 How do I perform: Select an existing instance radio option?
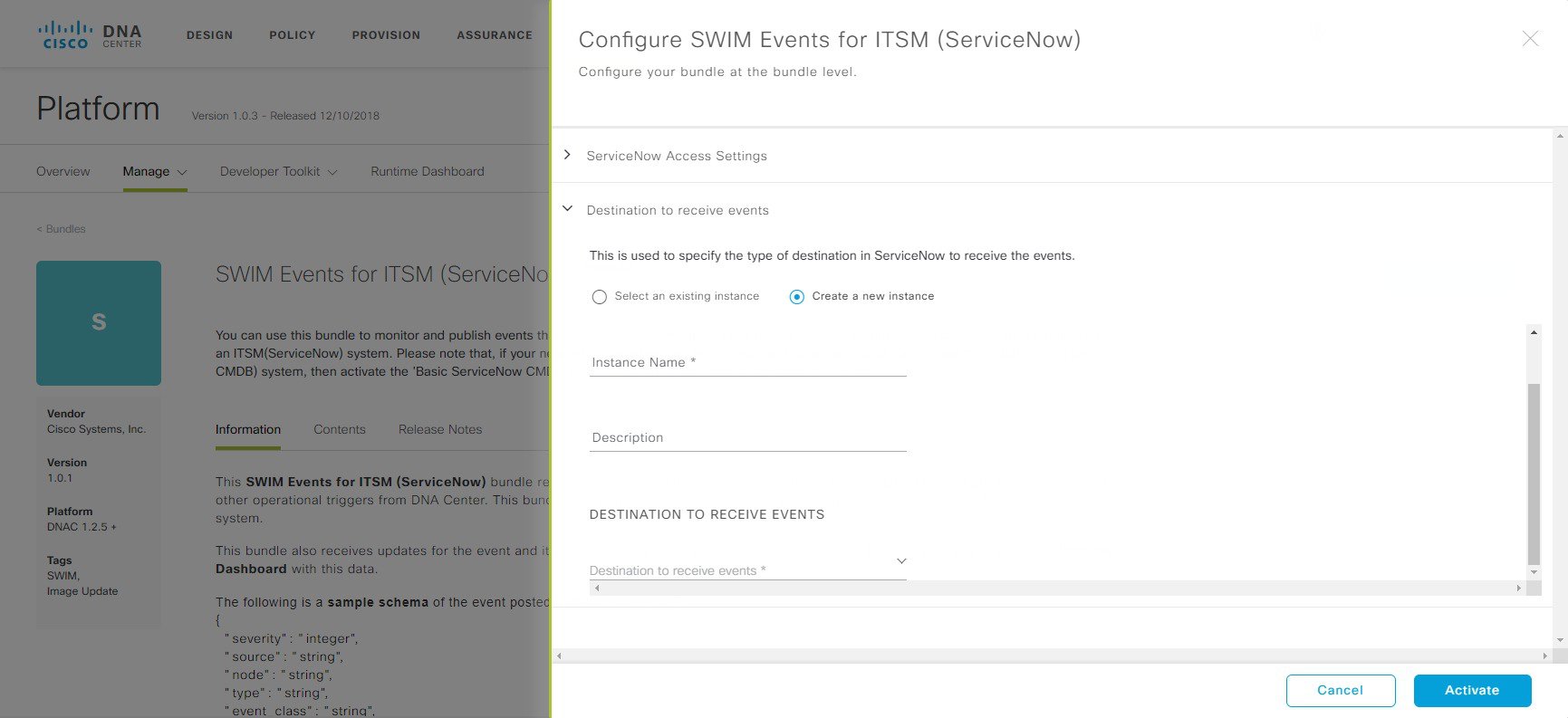(x=599, y=297)
